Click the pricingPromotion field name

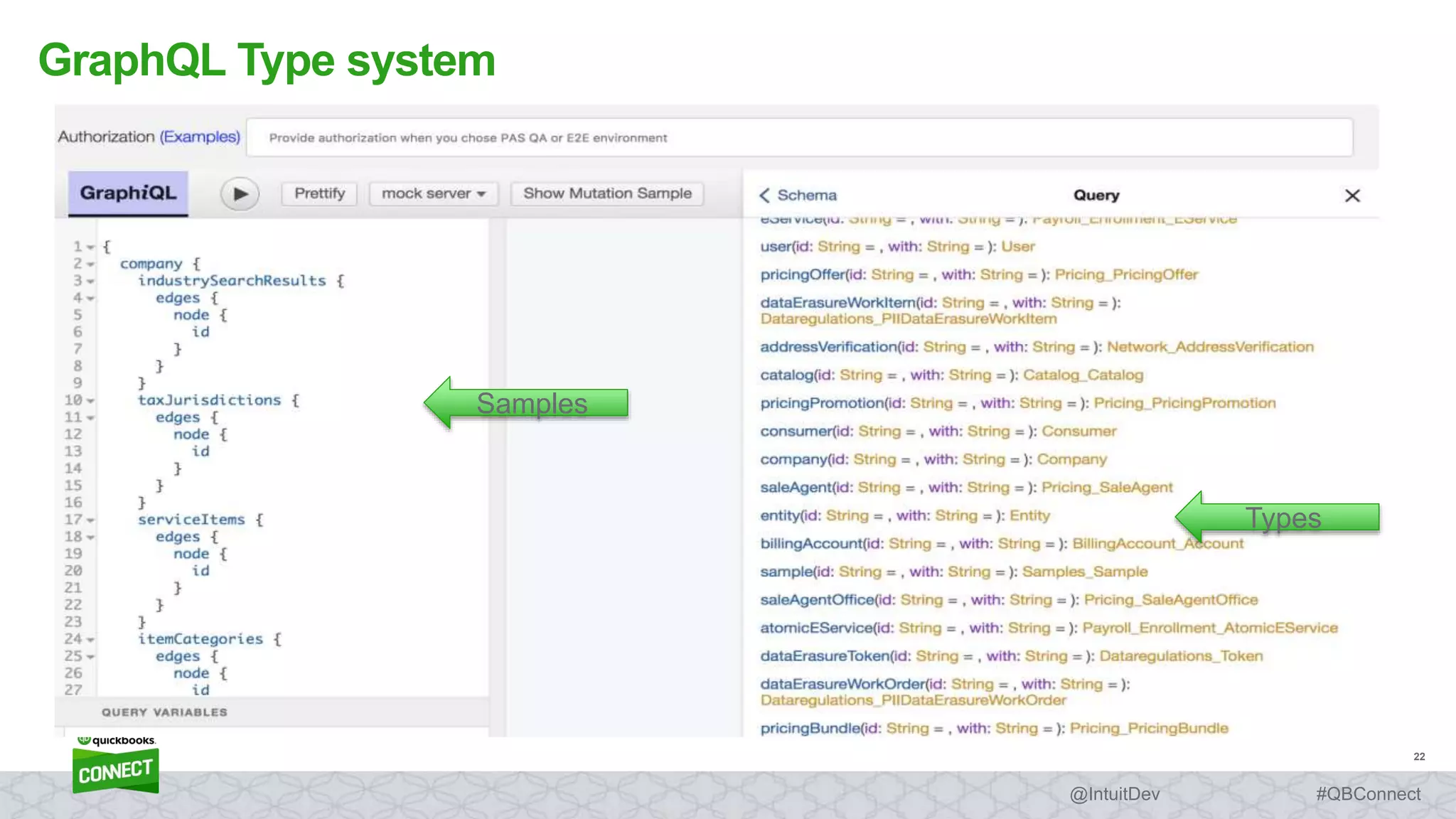[822, 403]
